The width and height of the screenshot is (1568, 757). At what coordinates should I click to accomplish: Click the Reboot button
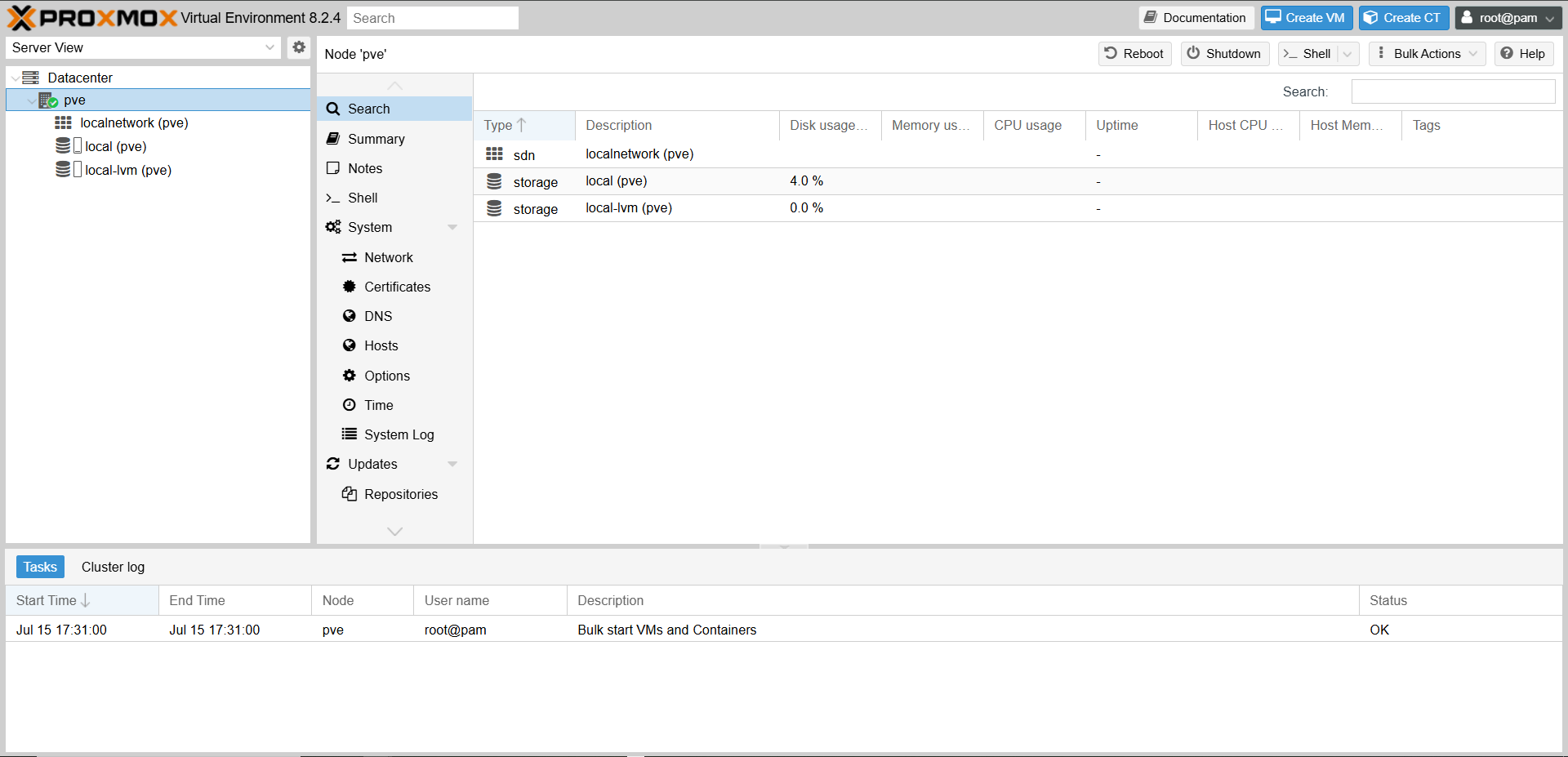(1134, 54)
